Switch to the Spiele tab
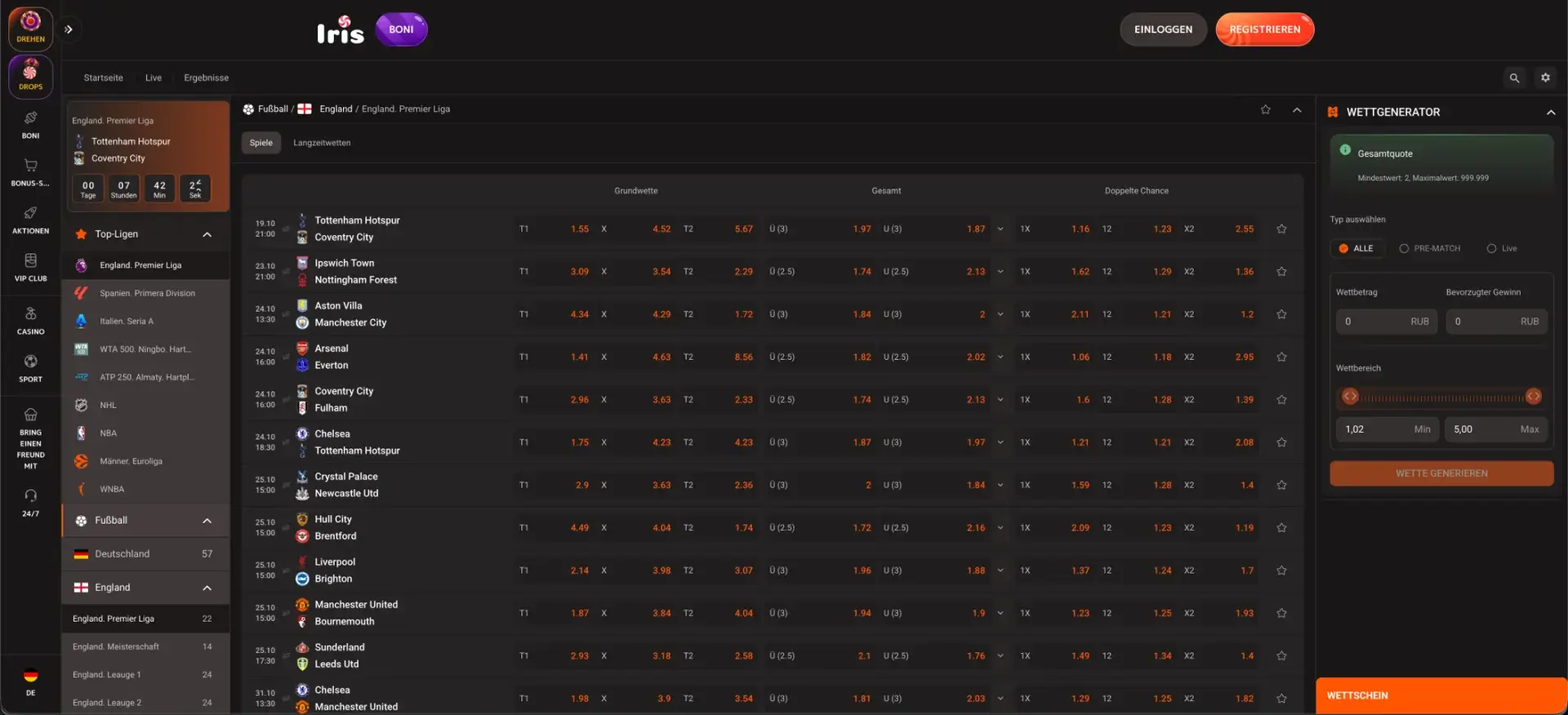 pos(261,143)
